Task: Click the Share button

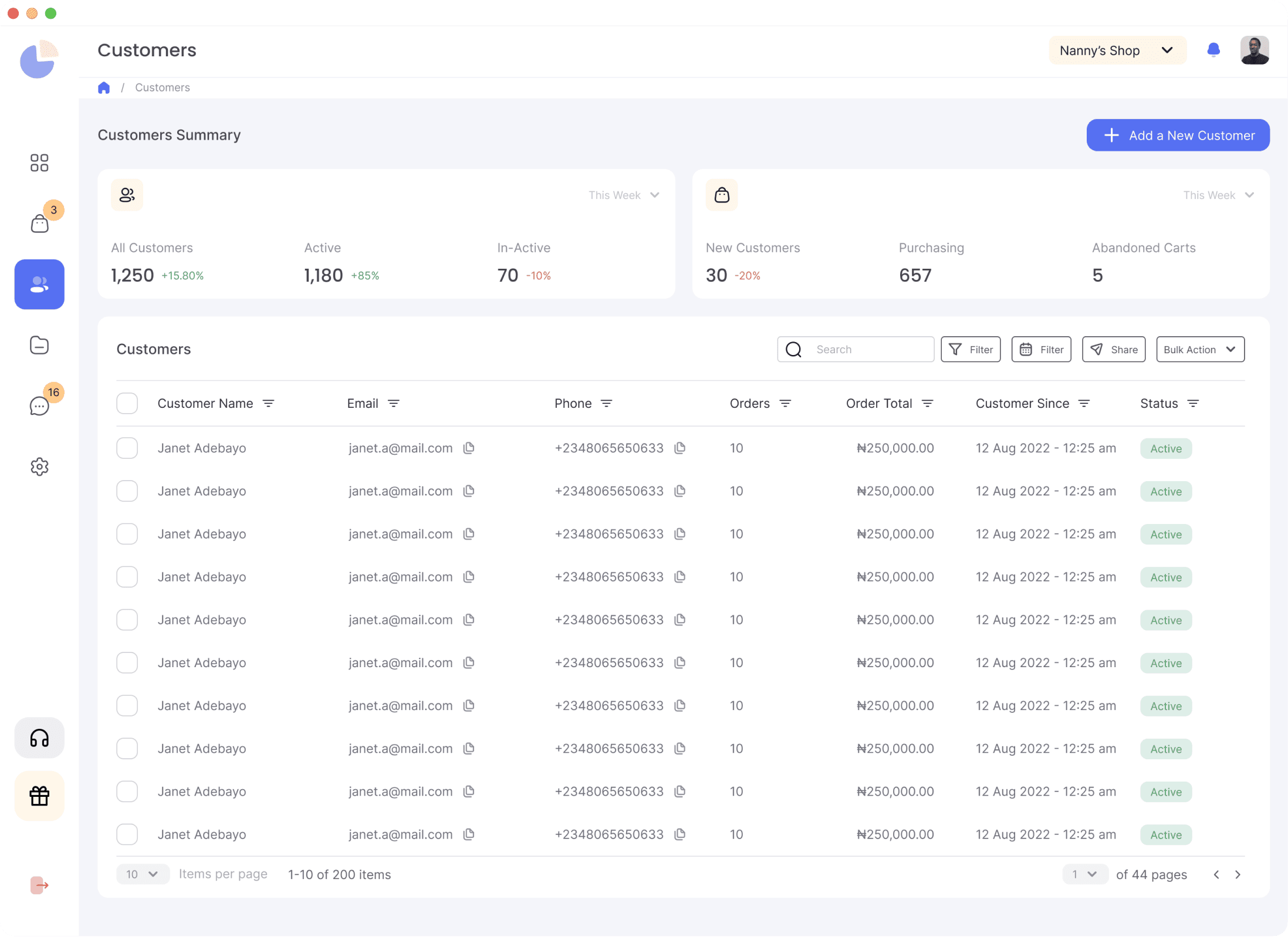Action: click(x=1113, y=349)
